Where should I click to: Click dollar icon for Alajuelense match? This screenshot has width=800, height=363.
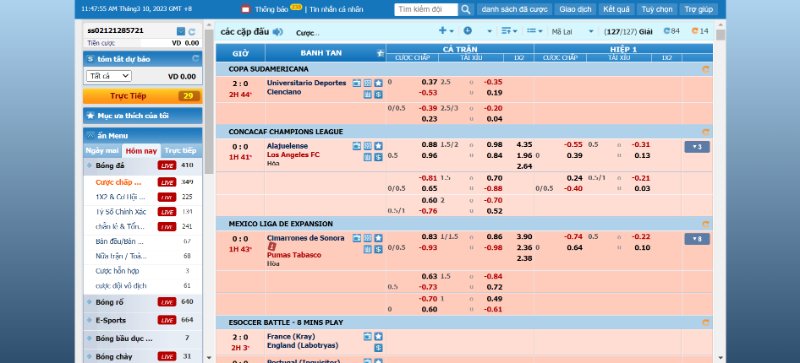coord(378,157)
